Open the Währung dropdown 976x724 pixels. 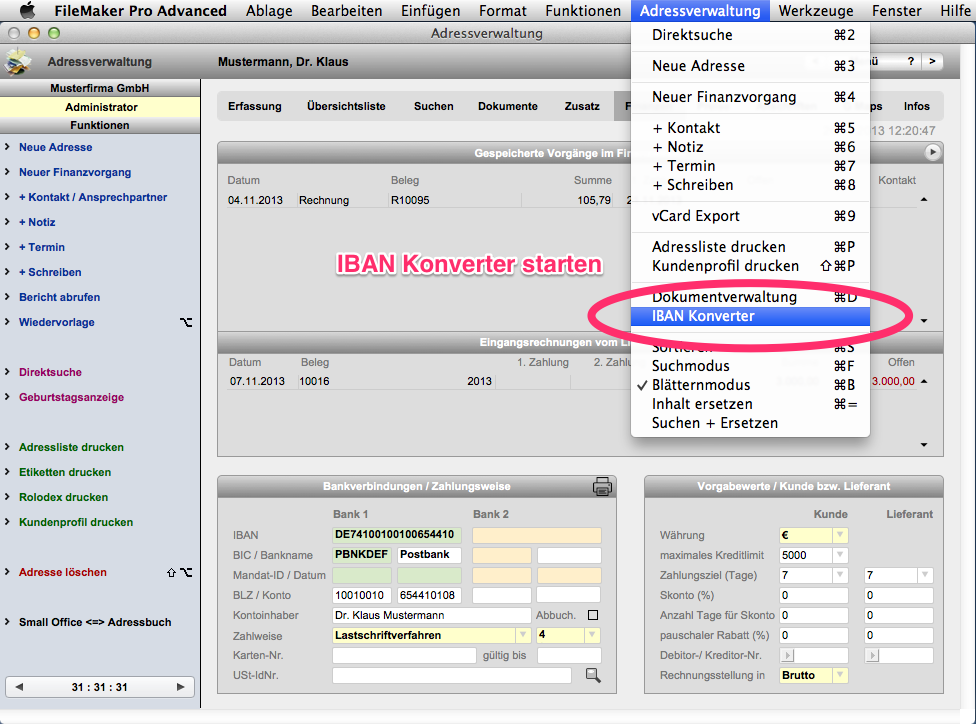[x=840, y=535]
